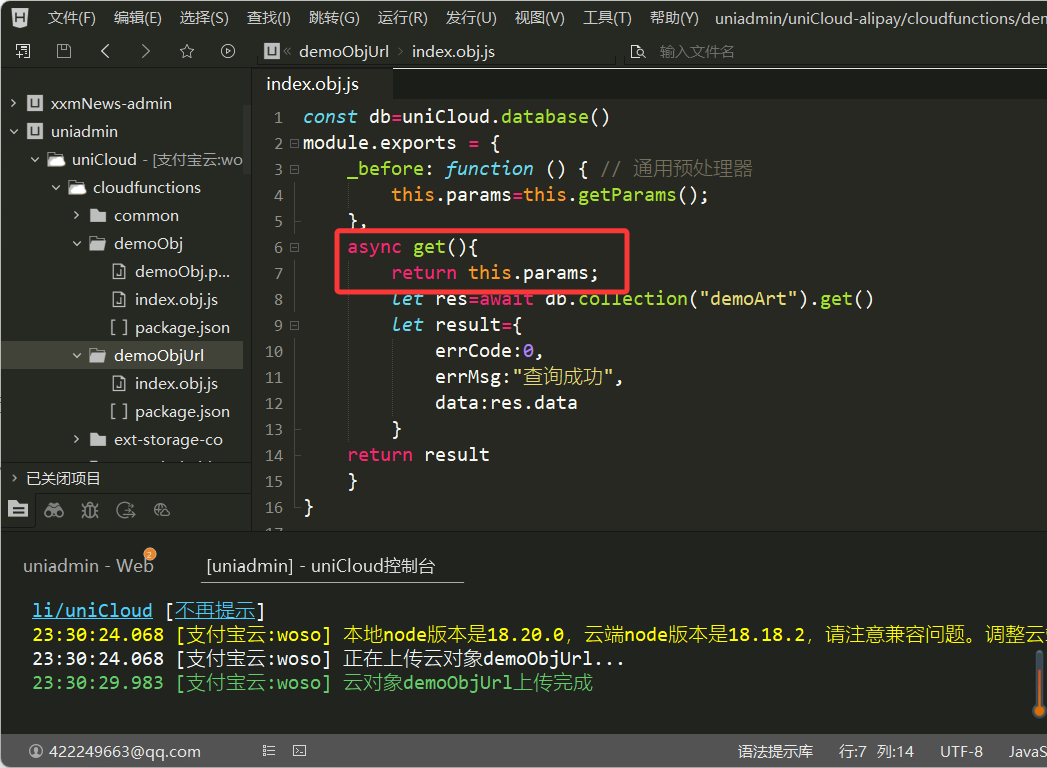Click the new file icon in toolbar
Screen dimensions: 1047x768
[23, 51]
